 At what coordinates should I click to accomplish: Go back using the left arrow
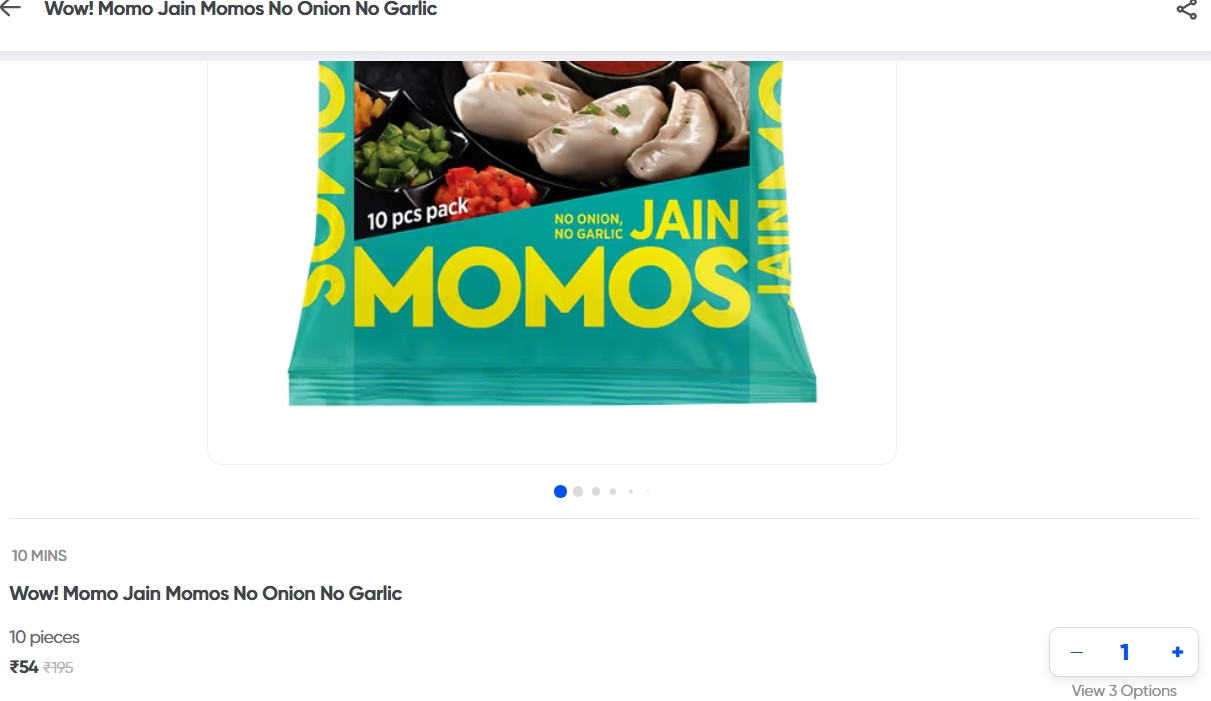tap(10, 10)
